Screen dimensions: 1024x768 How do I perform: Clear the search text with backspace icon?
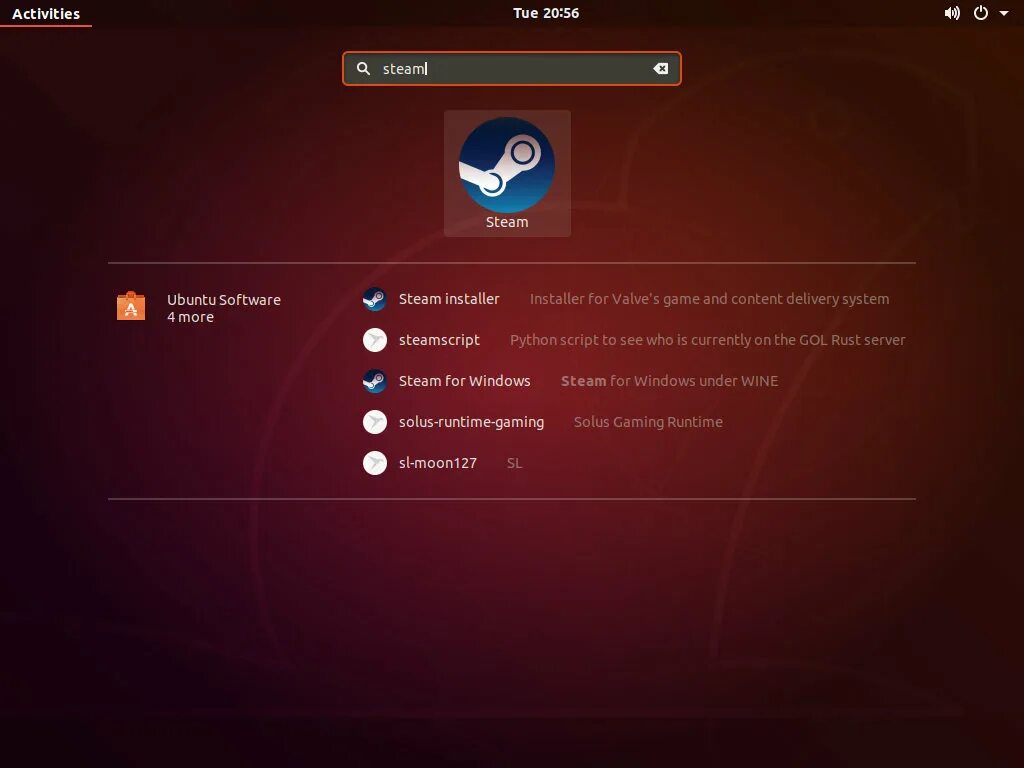pos(661,69)
